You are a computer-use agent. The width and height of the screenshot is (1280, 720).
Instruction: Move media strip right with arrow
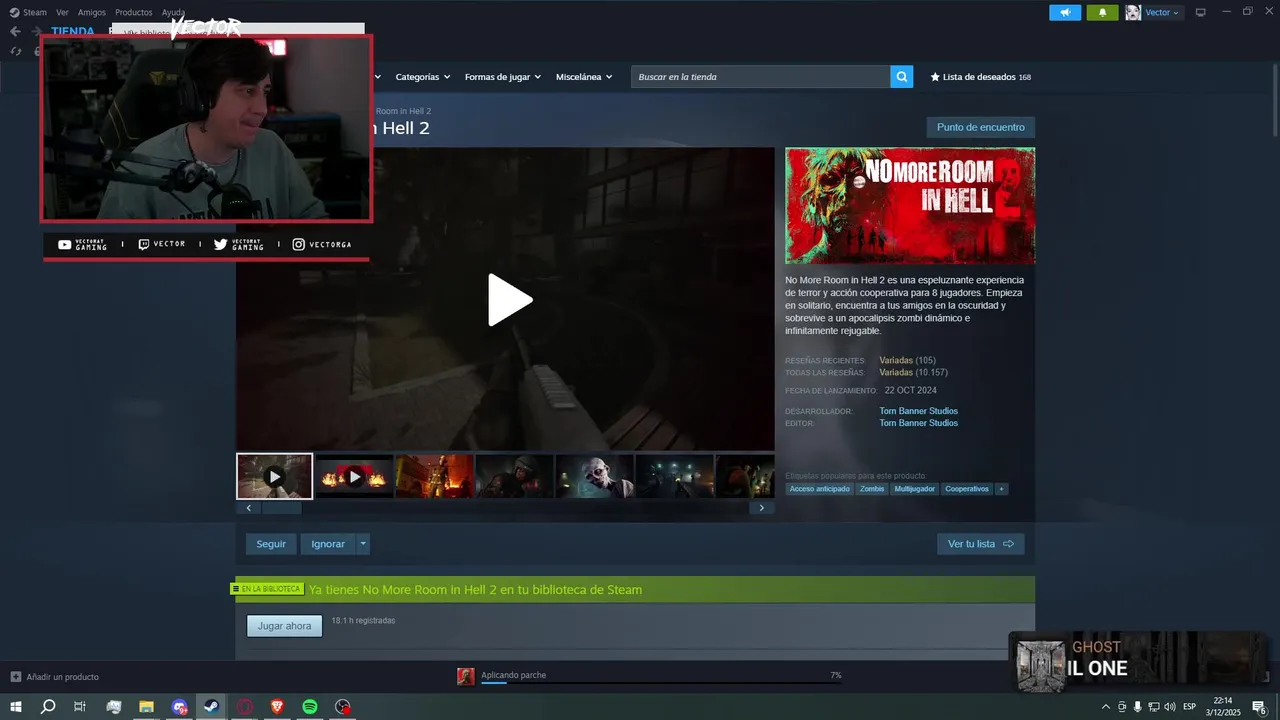pos(761,508)
